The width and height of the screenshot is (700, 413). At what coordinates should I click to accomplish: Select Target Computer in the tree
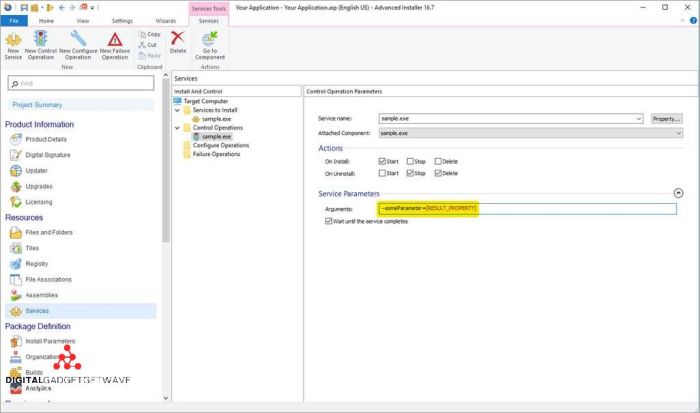(206, 101)
